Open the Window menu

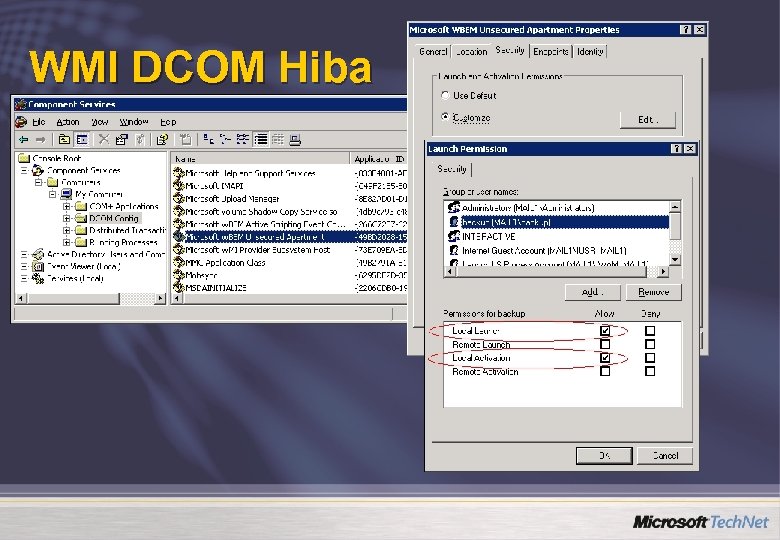click(x=134, y=122)
